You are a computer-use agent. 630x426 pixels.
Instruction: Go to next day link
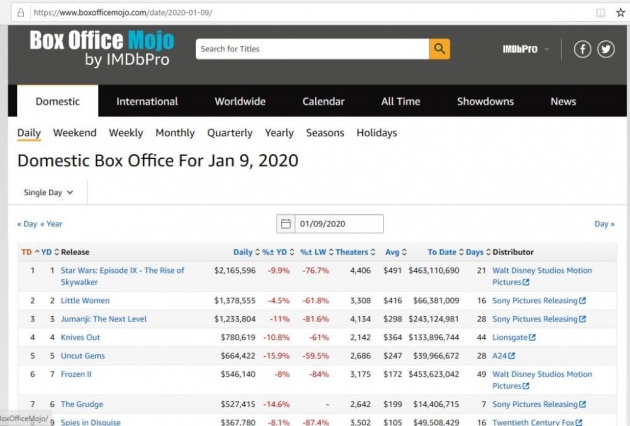coord(604,224)
